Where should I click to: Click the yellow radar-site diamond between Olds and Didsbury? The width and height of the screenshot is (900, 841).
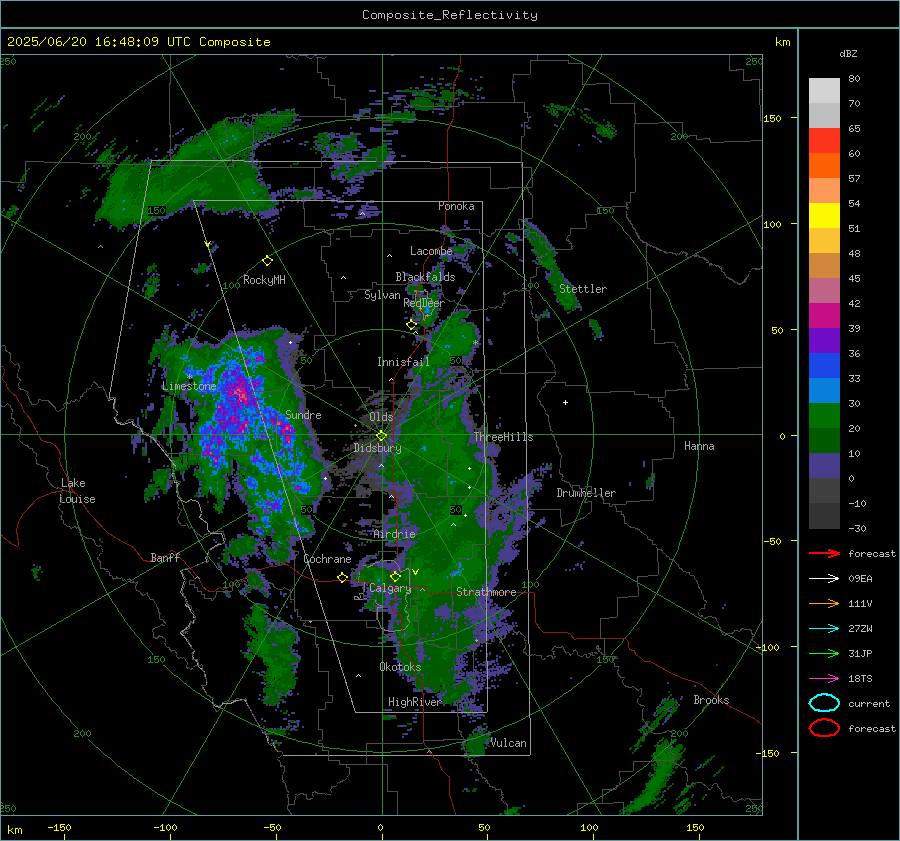pos(381,436)
